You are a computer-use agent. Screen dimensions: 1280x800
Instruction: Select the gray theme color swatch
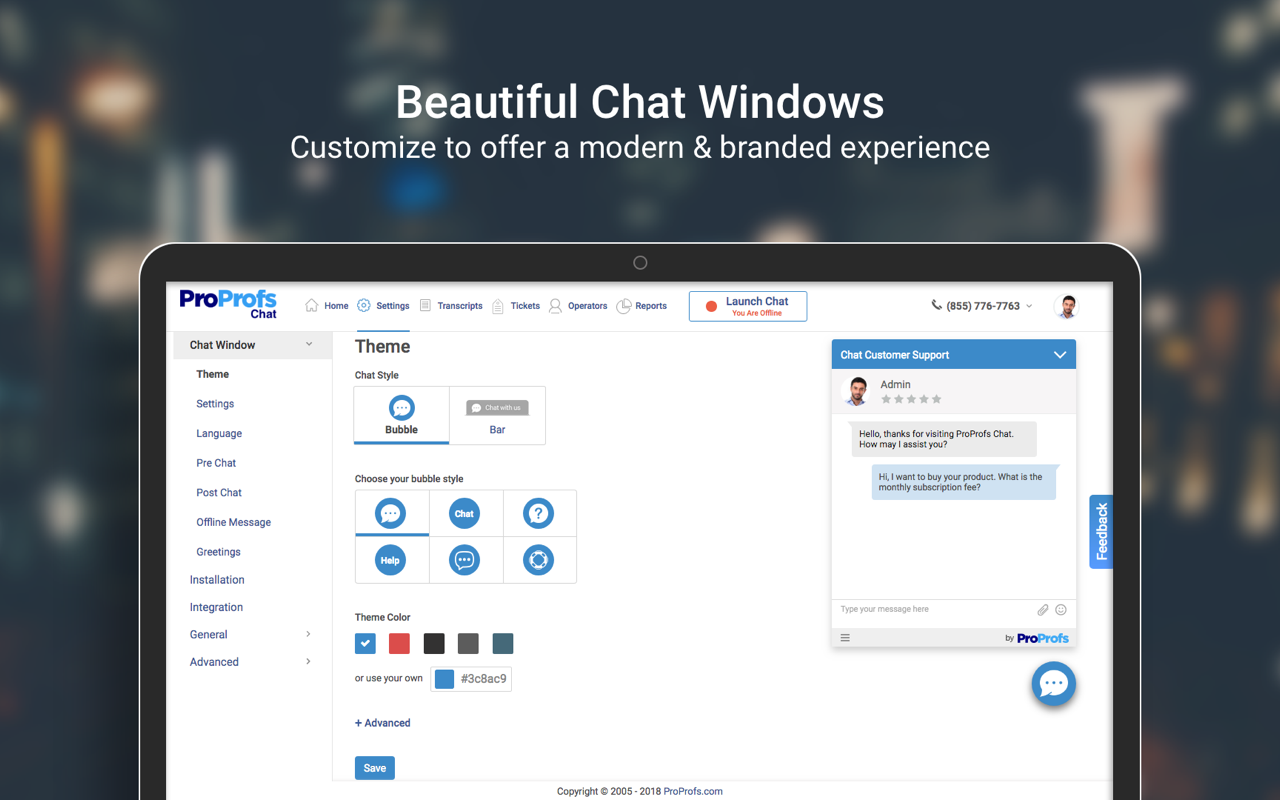click(468, 644)
